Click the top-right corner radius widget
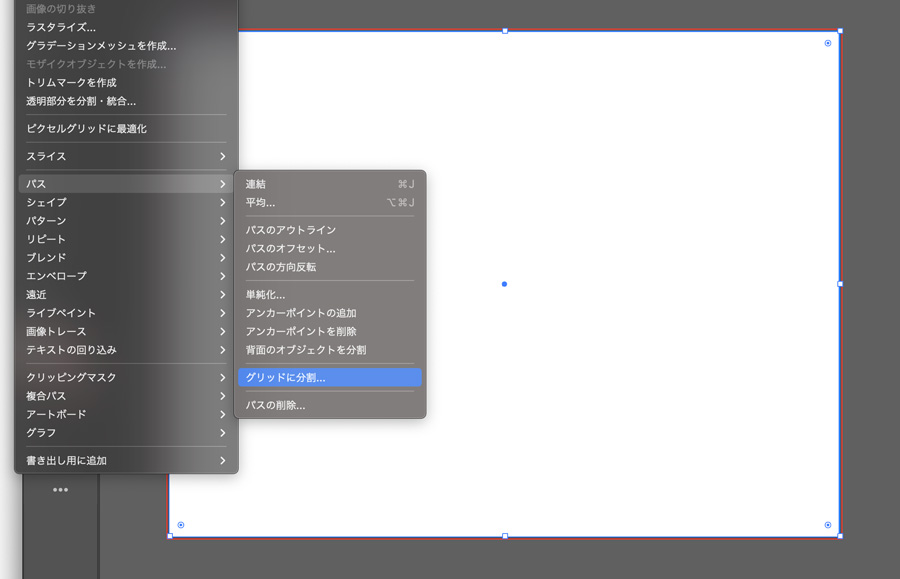Image resolution: width=900 pixels, height=579 pixels. 828,43
